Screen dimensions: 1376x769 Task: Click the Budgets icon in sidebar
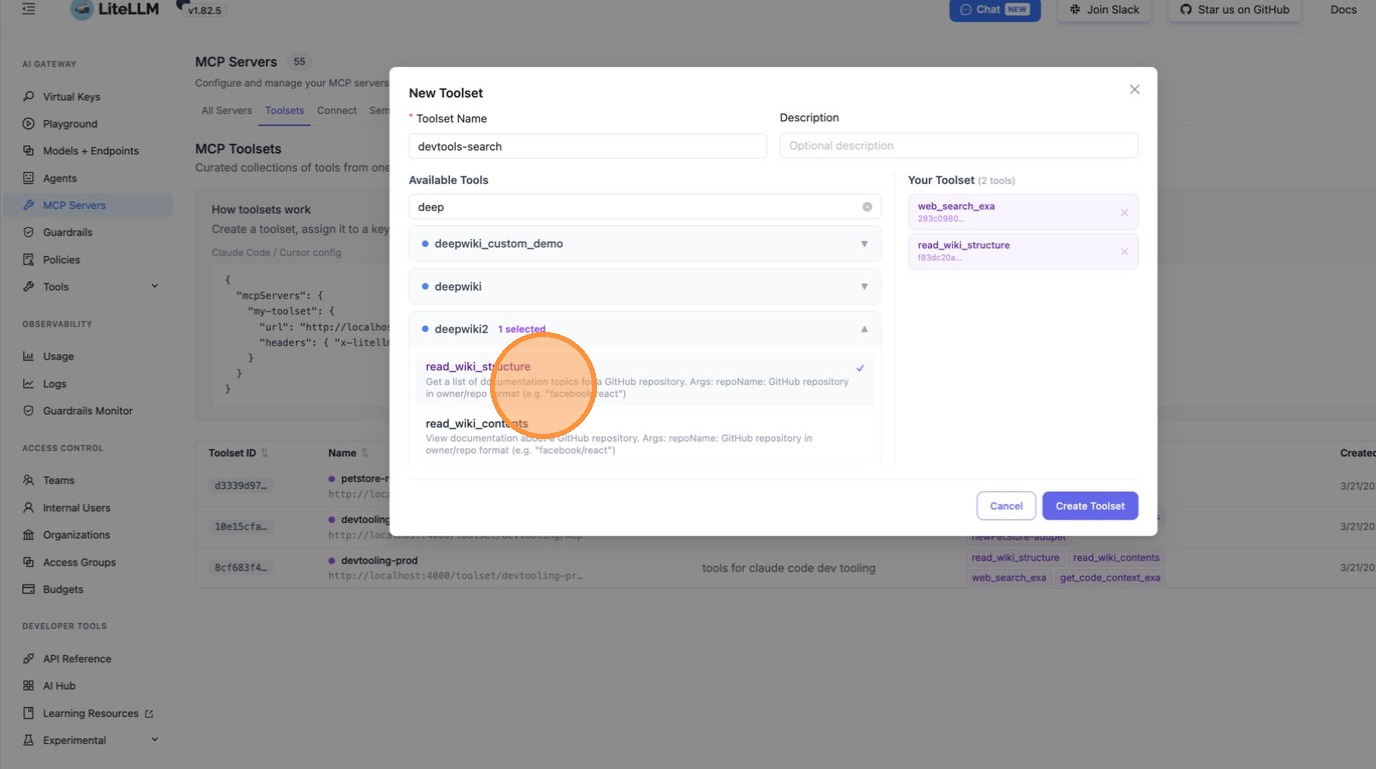28,589
